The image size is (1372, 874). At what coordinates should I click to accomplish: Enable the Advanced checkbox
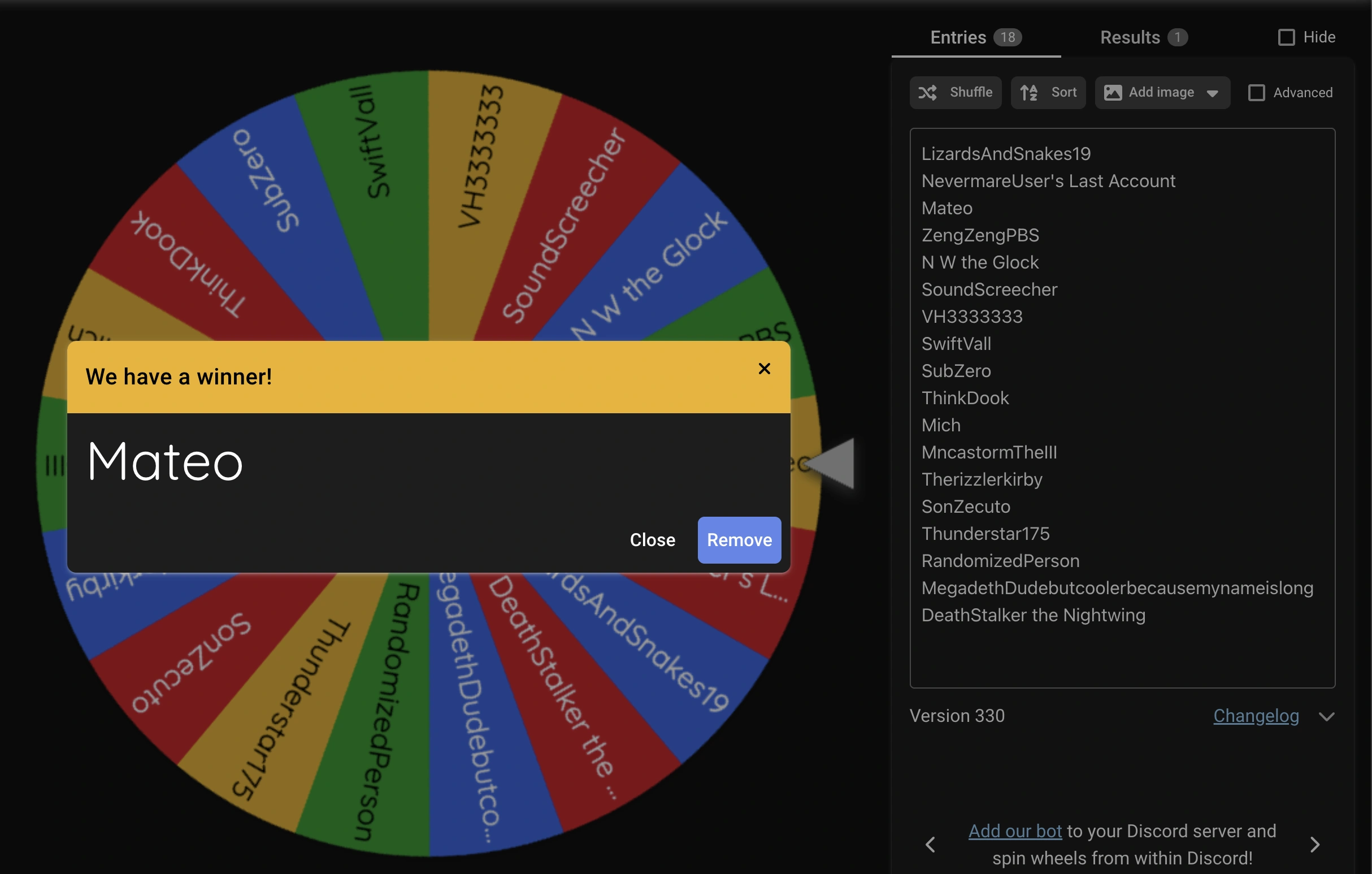tap(1256, 92)
